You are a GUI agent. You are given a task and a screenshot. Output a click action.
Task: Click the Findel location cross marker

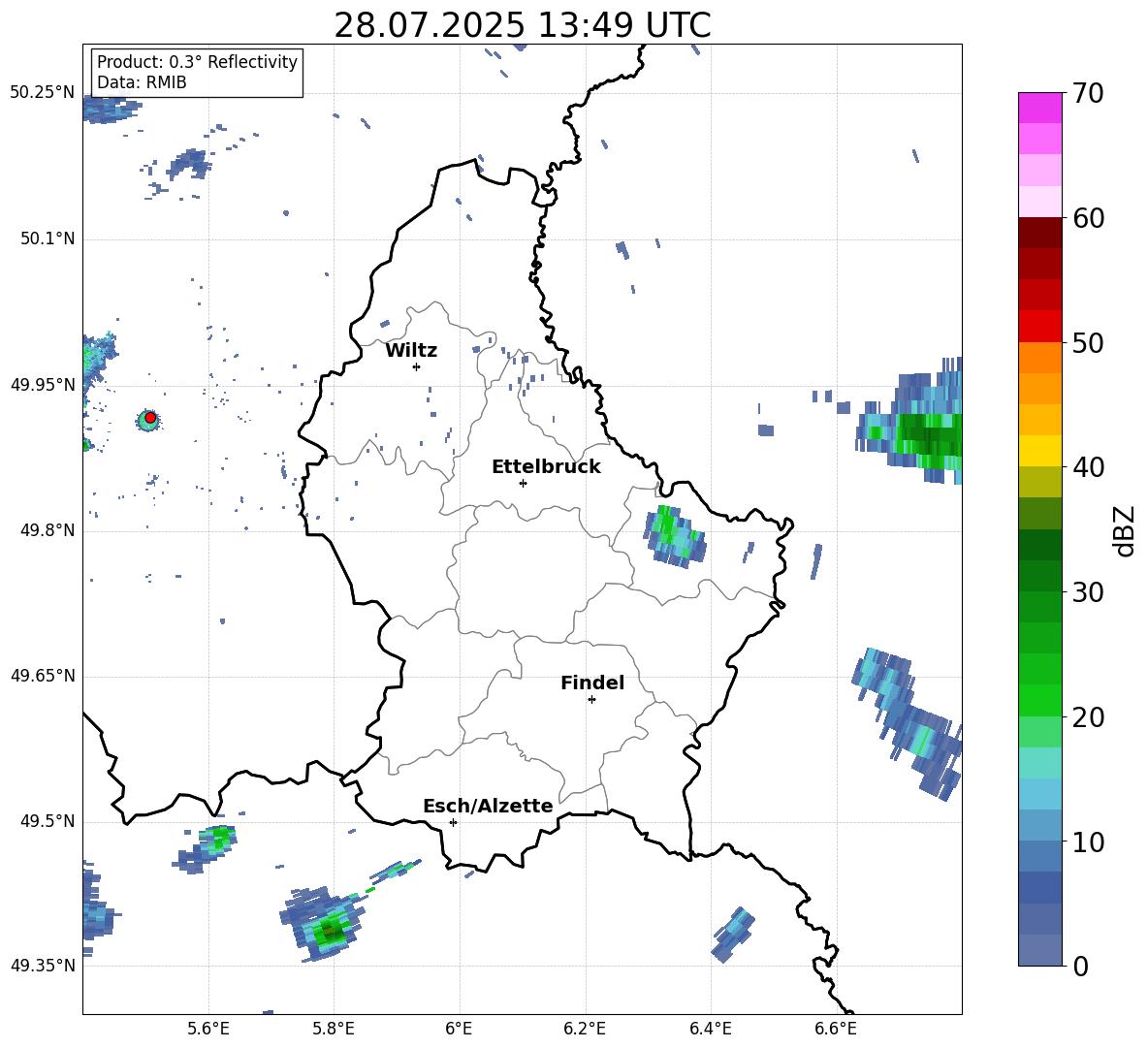pos(591,700)
